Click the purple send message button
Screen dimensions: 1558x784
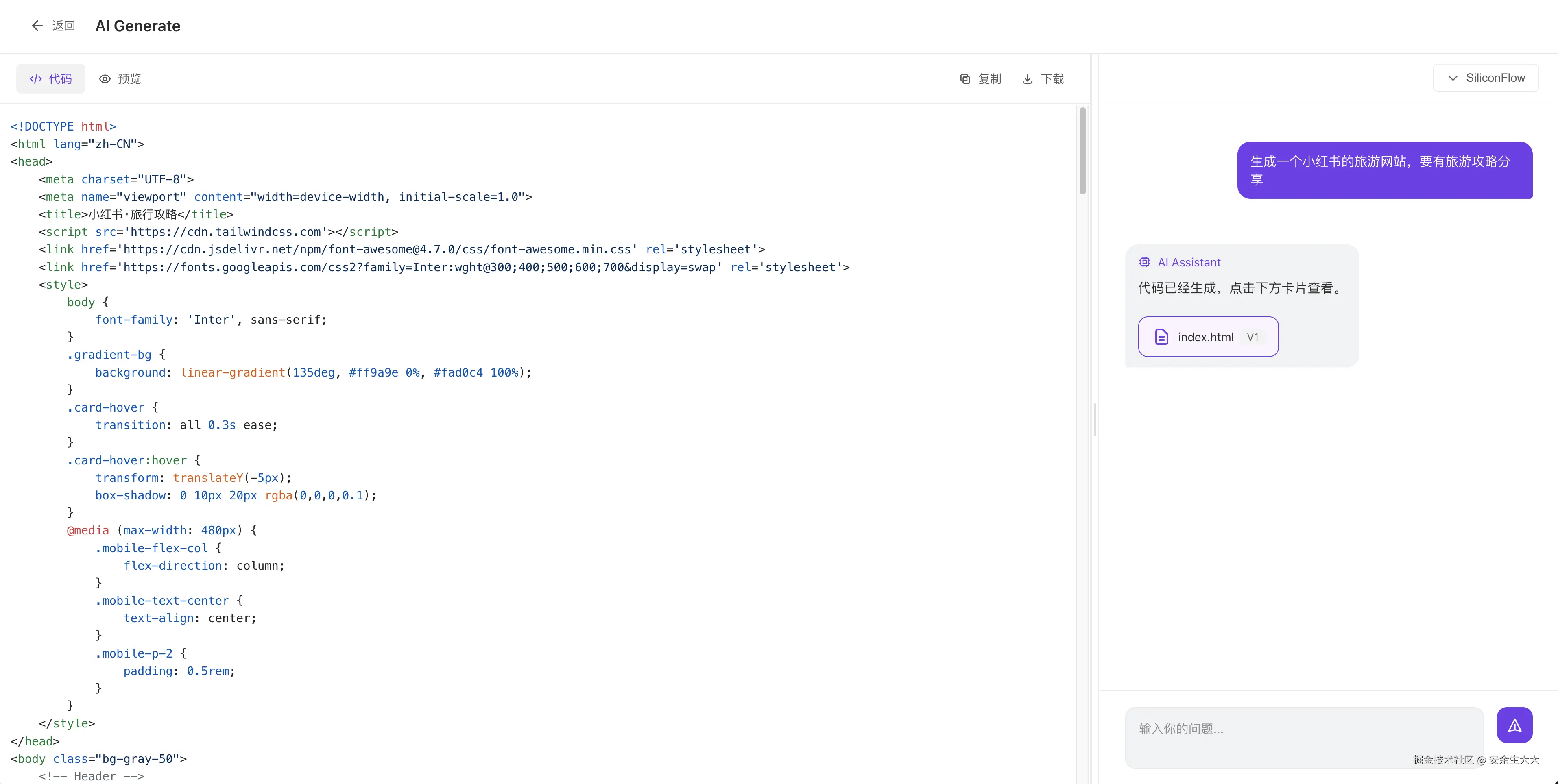click(1514, 725)
